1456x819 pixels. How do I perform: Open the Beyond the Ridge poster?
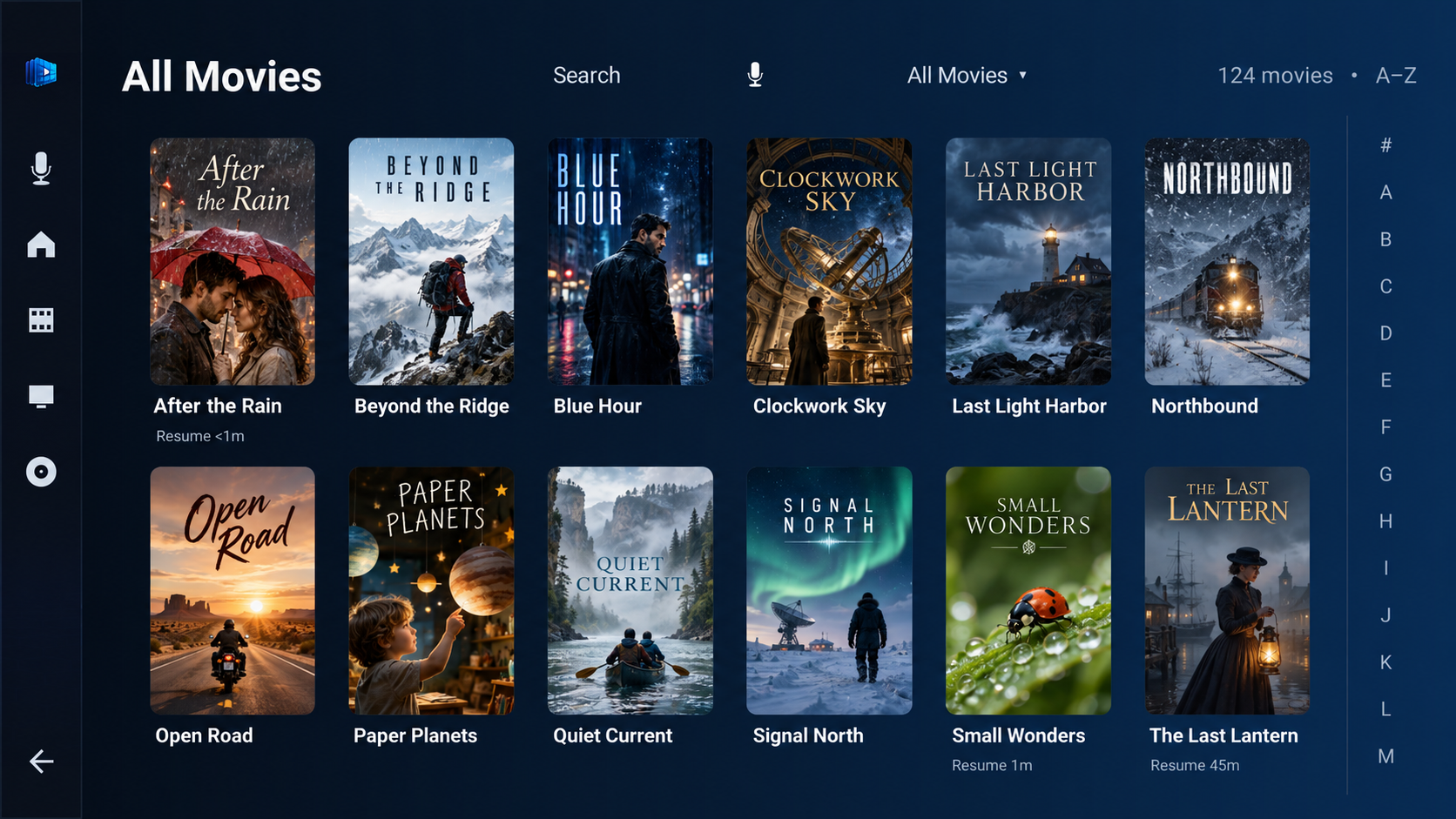(x=431, y=261)
